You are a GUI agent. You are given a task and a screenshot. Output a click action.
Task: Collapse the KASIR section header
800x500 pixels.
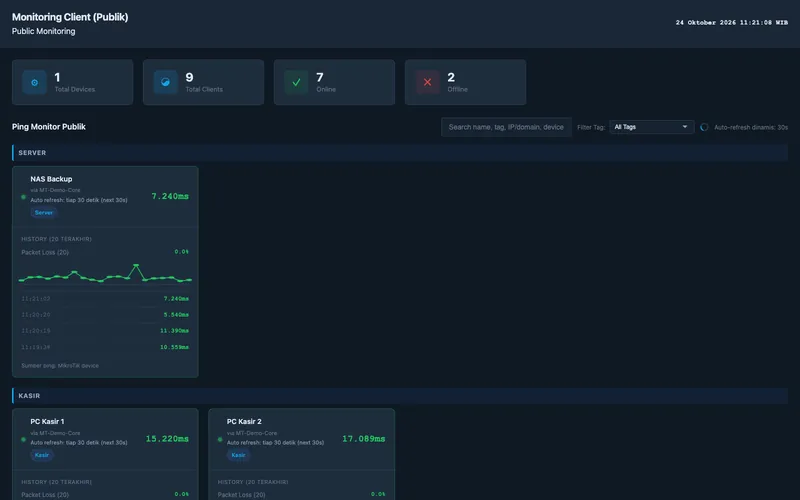pos(400,395)
